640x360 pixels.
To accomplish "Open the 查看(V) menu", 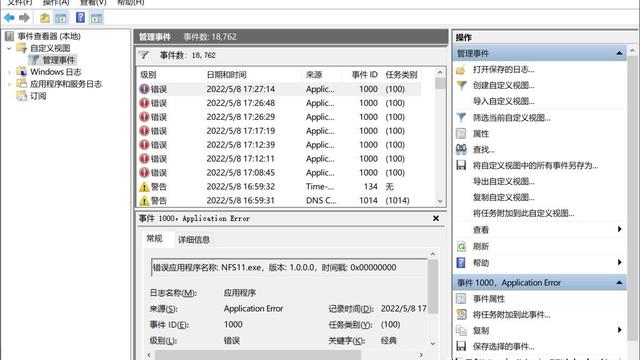I will click(93, 2).
